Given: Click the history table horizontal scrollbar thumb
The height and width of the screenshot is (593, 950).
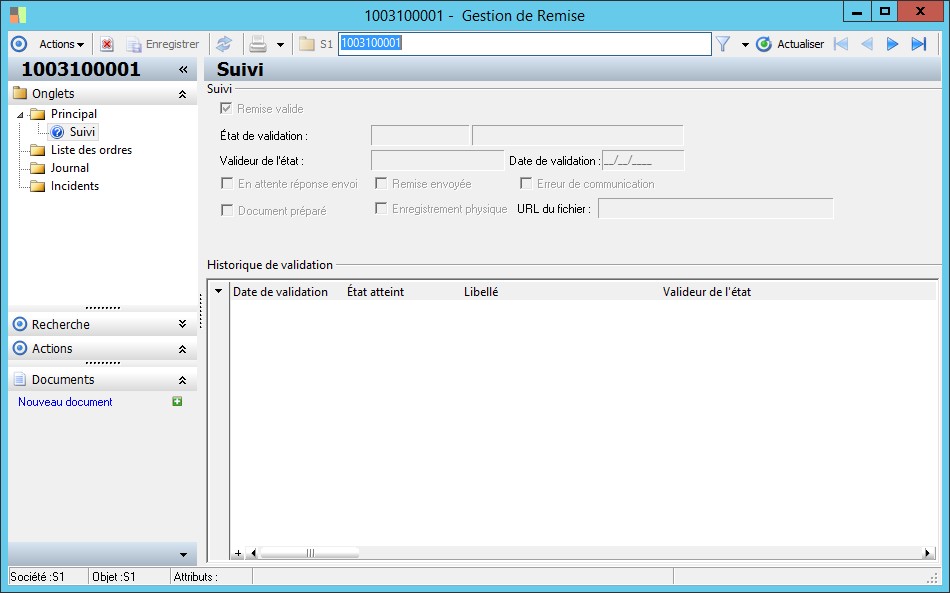Looking at the screenshot, I should [x=309, y=553].
